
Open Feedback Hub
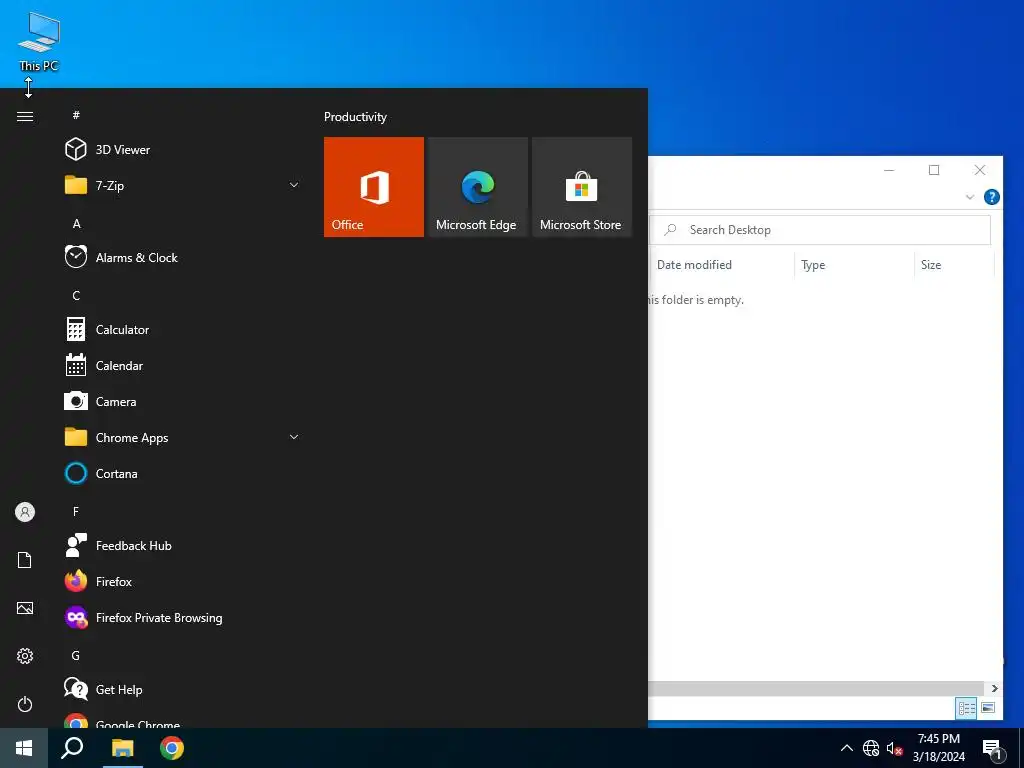[x=183, y=545]
